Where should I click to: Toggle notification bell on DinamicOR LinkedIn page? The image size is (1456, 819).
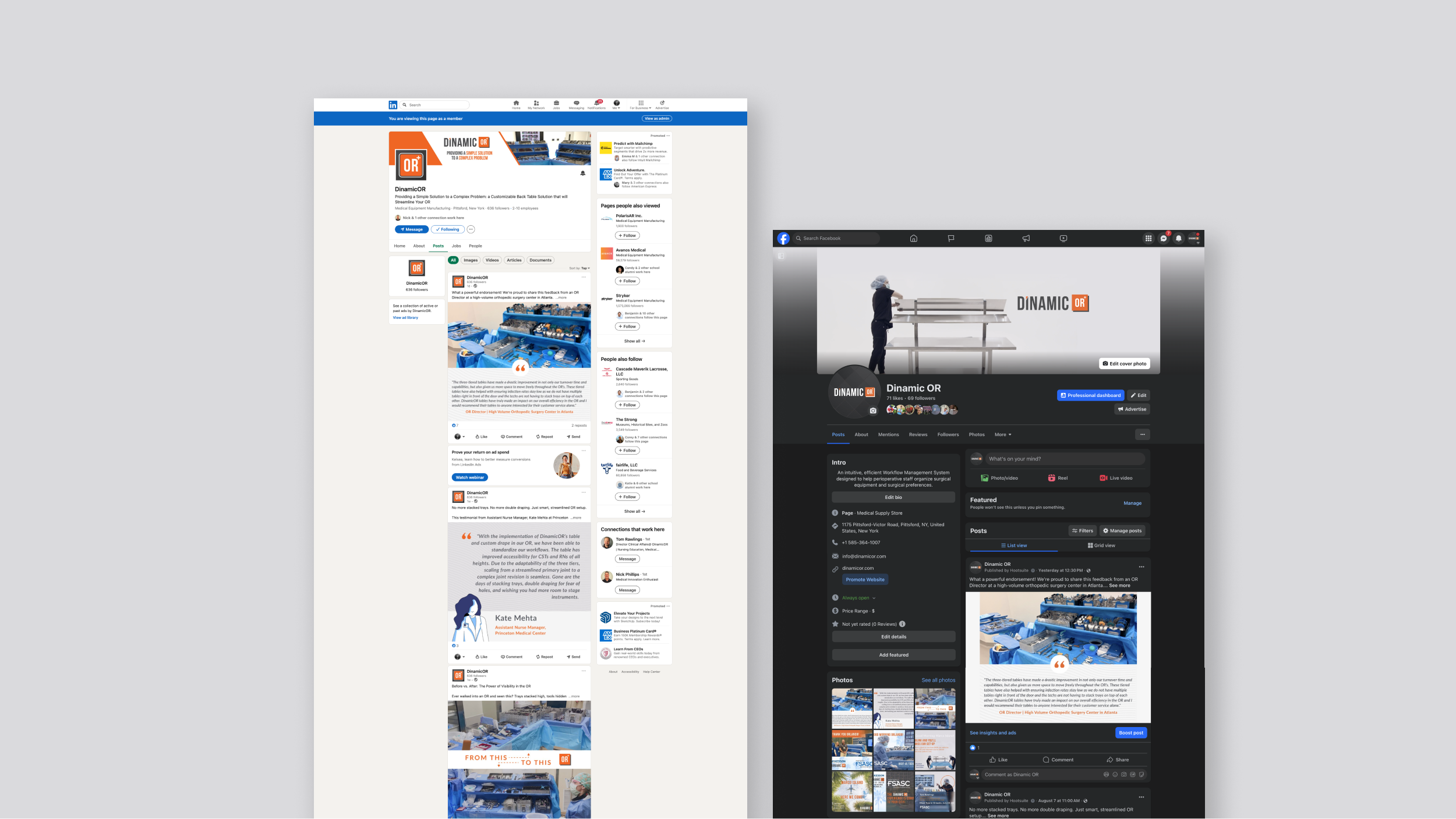point(582,173)
